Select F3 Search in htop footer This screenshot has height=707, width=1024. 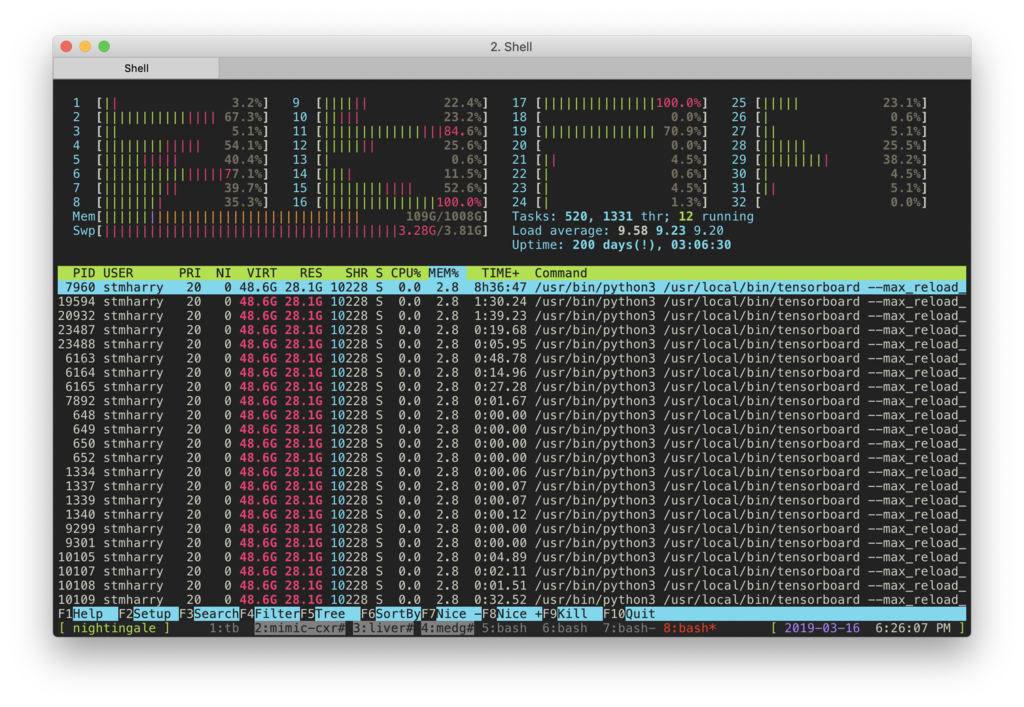point(209,614)
